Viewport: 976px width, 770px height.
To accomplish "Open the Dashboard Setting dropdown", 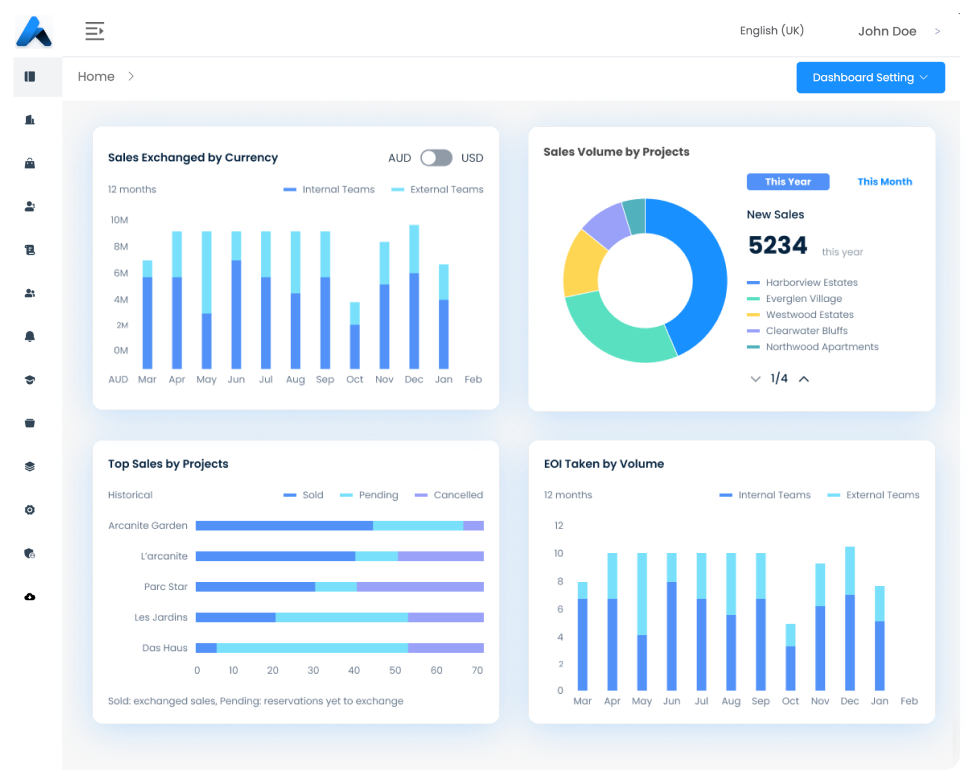I will [x=870, y=78].
